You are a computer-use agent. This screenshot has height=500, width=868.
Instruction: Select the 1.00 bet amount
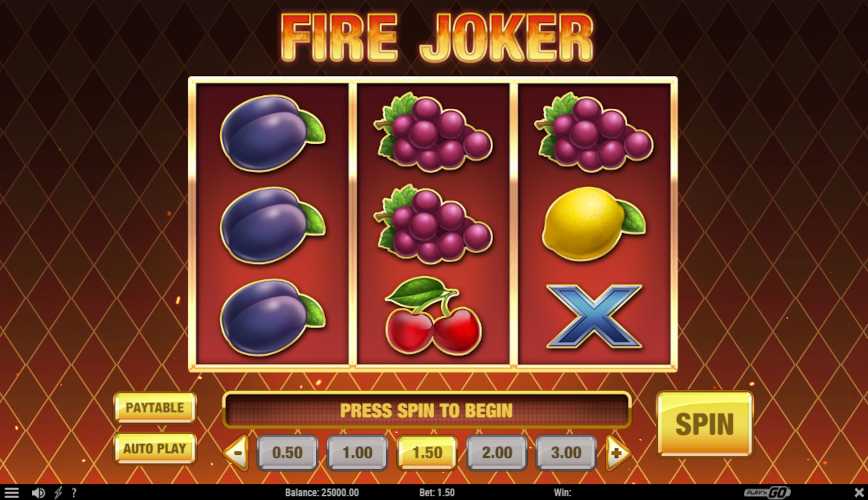click(357, 452)
